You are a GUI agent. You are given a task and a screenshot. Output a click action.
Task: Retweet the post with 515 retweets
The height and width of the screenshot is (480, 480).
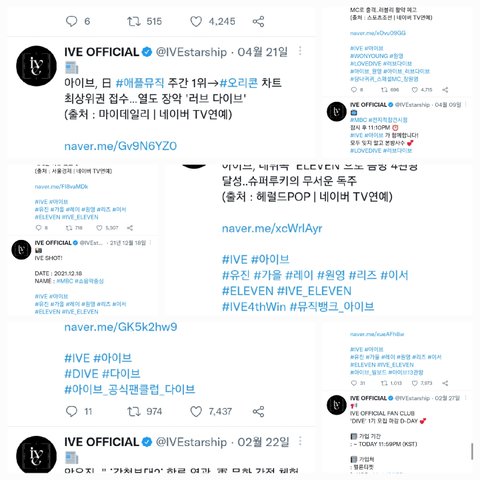[x=134, y=22]
